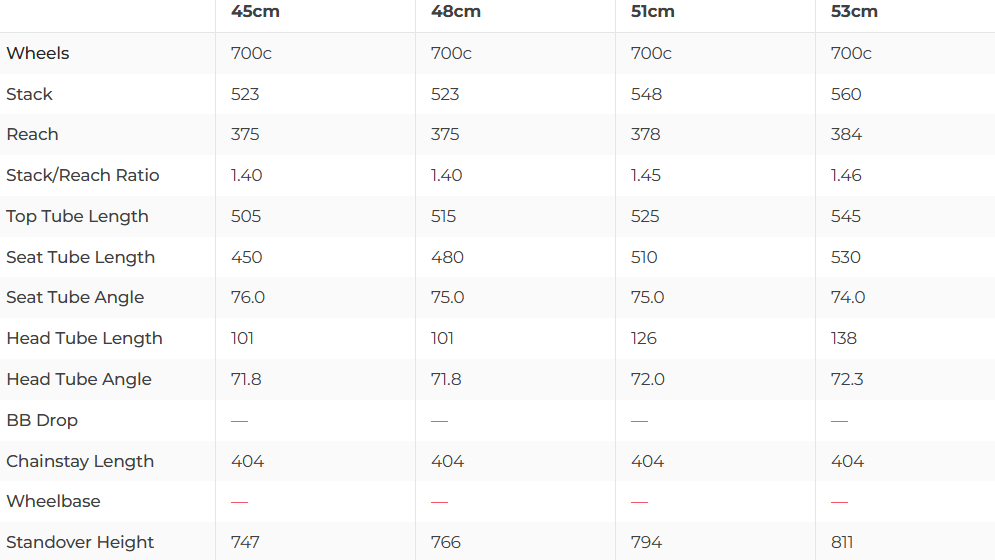The width and height of the screenshot is (995, 560).
Task: Click the Wheelbase row label
Action: tap(53, 501)
